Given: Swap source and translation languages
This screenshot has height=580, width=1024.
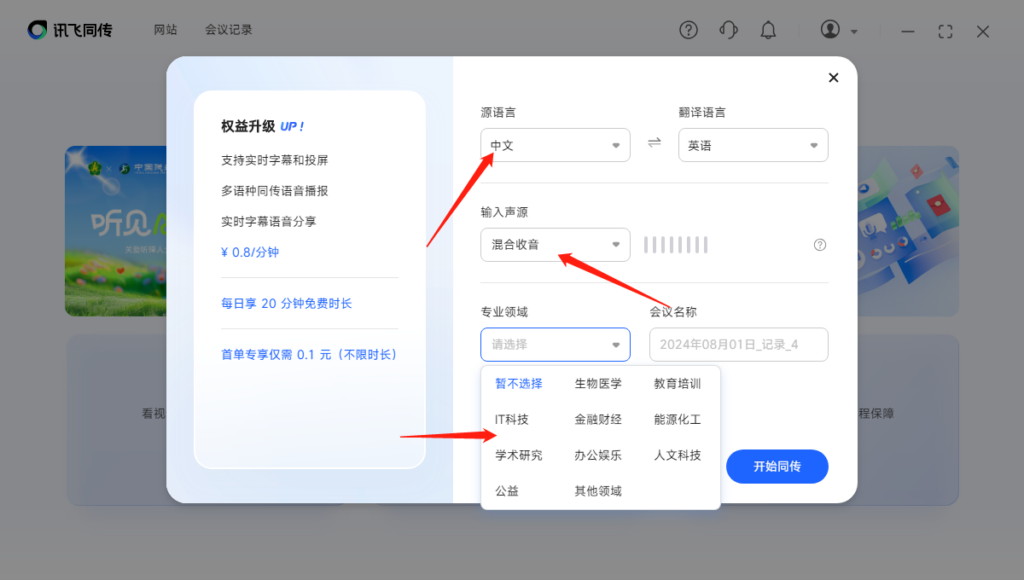Looking at the screenshot, I should pos(654,143).
